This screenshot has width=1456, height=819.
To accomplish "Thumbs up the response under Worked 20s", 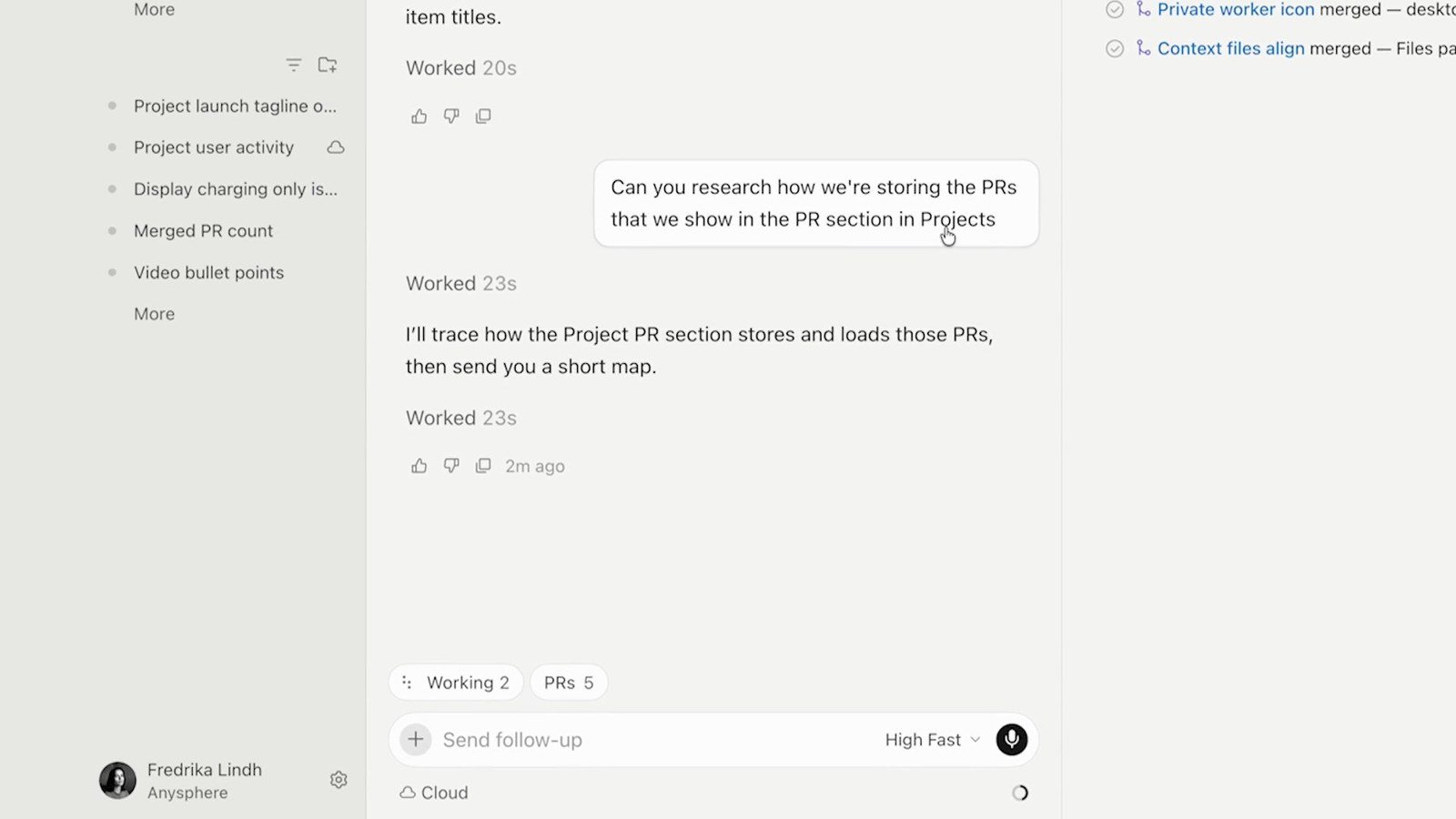I will coord(419,116).
